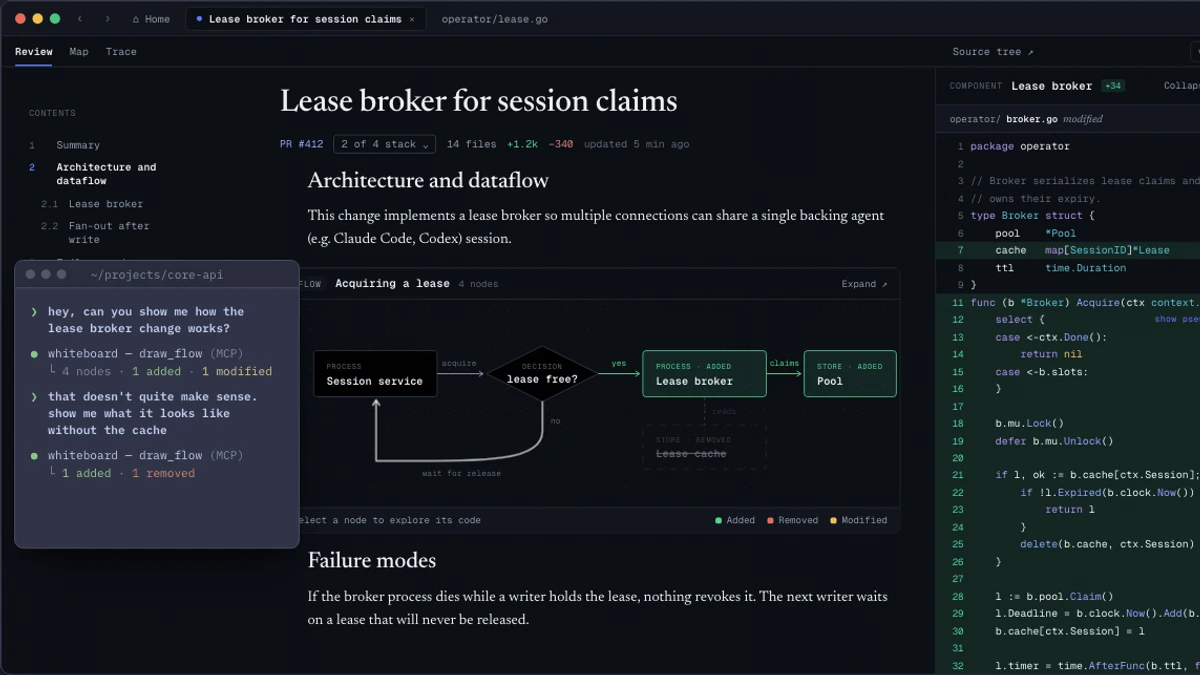Open the Source tree link
The height and width of the screenshot is (675, 1200).
tap(993, 52)
